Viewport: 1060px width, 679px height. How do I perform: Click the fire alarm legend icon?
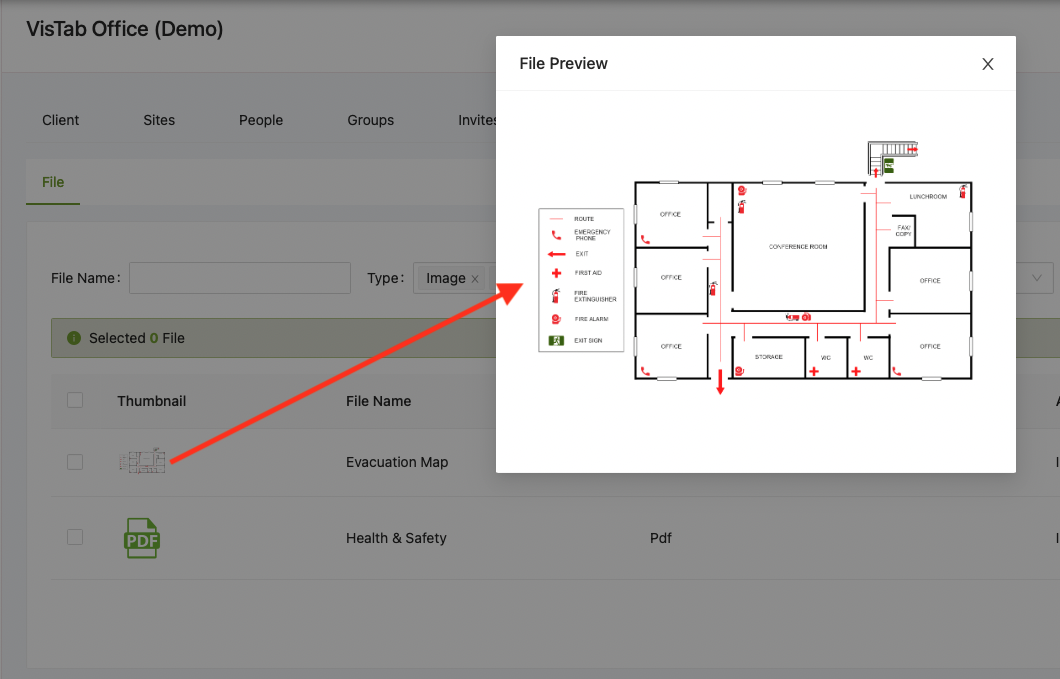click(x=556, y=319)
